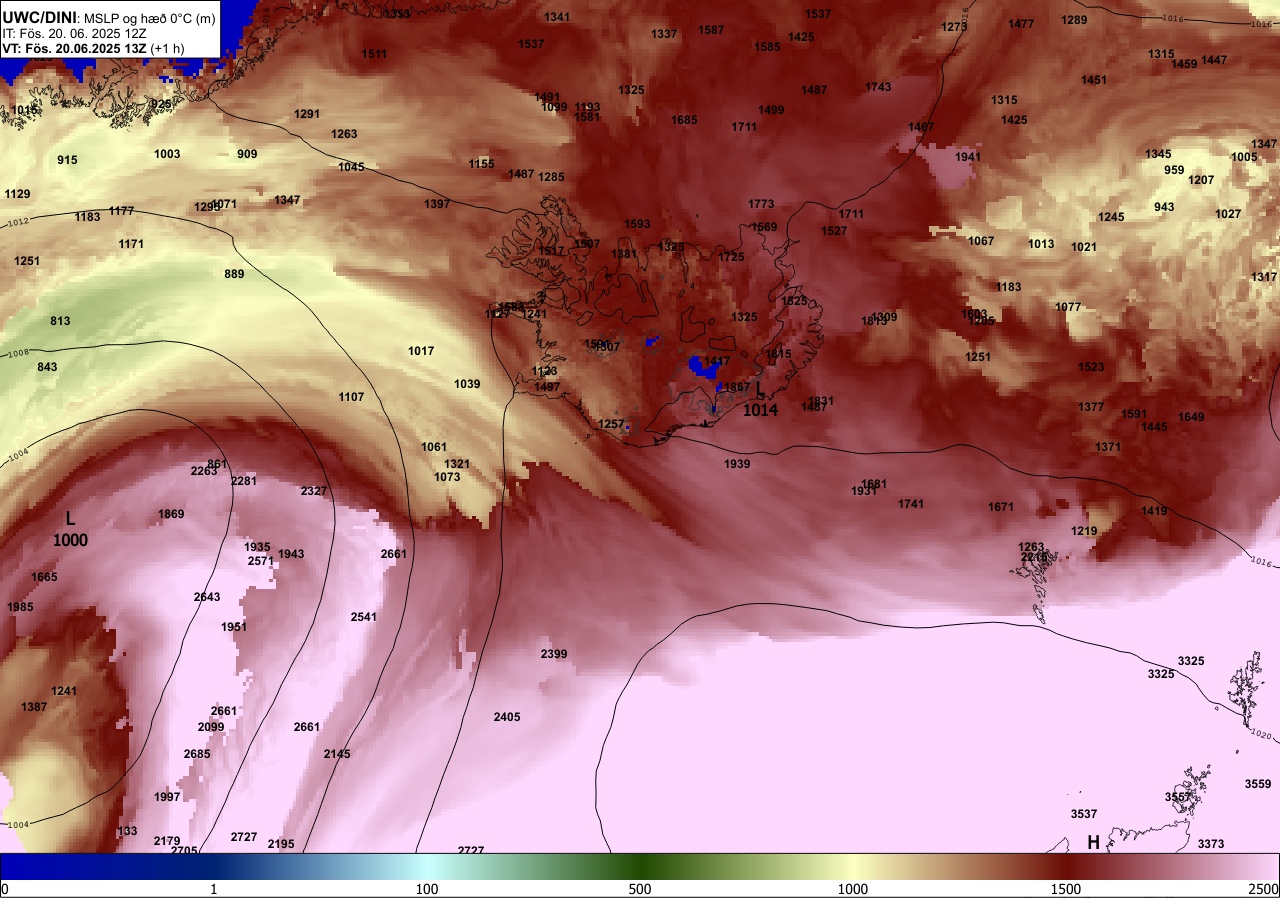Viewport: 1280px width, 898px height.
Task: Click the 889 height value
Action: [x=234, y=274]
